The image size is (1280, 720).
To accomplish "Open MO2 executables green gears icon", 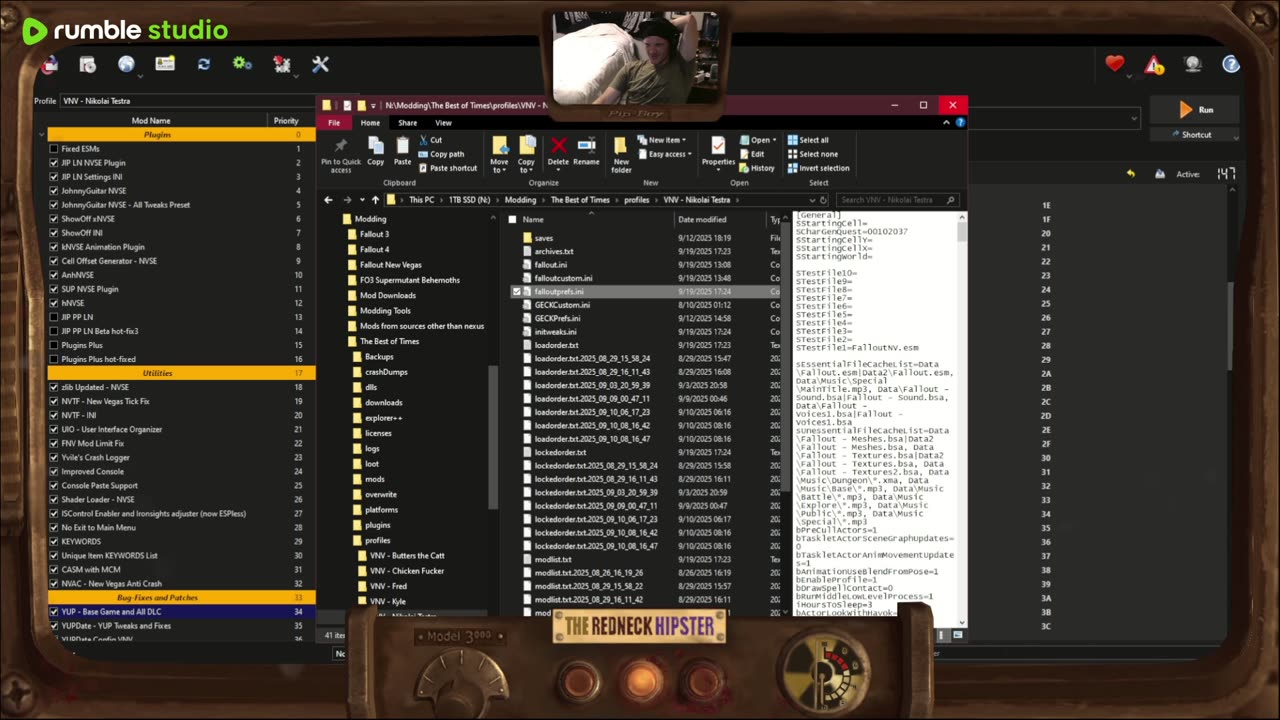I will (x=242, y=64).
